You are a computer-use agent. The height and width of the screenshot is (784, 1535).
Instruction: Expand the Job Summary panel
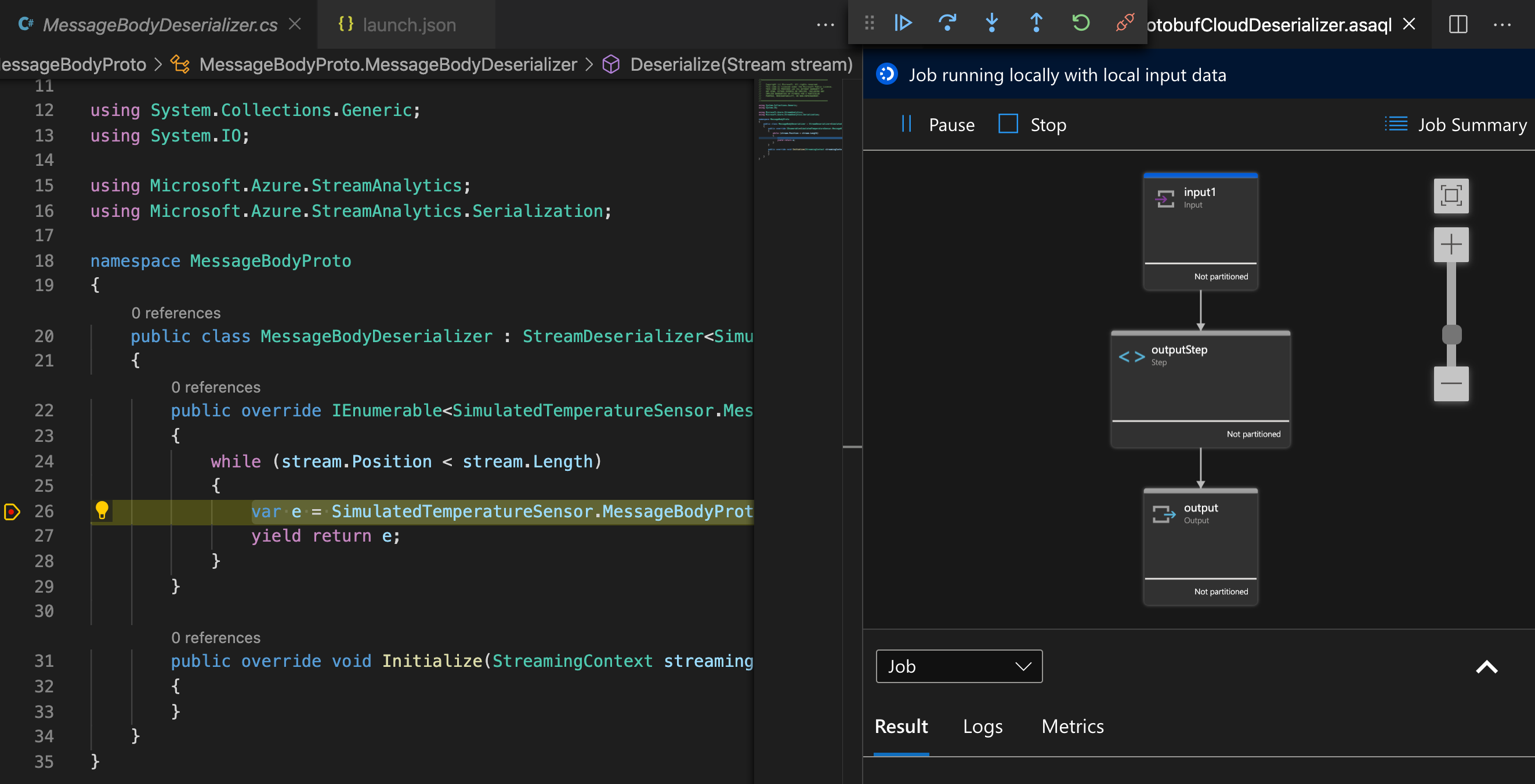pyautogui.click(x=1456, y=123)
